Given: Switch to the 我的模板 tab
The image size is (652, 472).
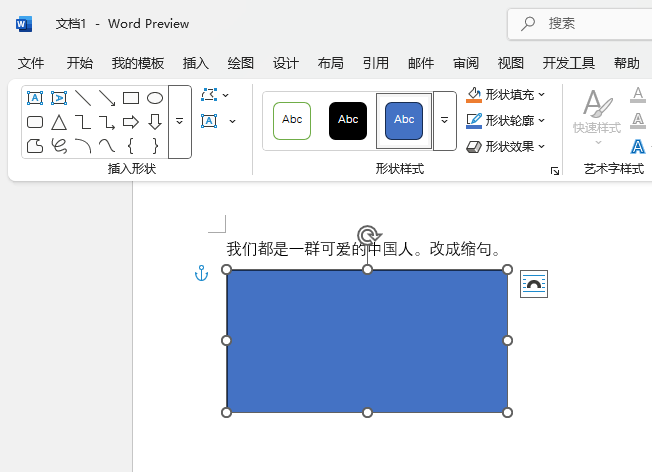Looking at the screenshot, I should [x=138, y=63].
